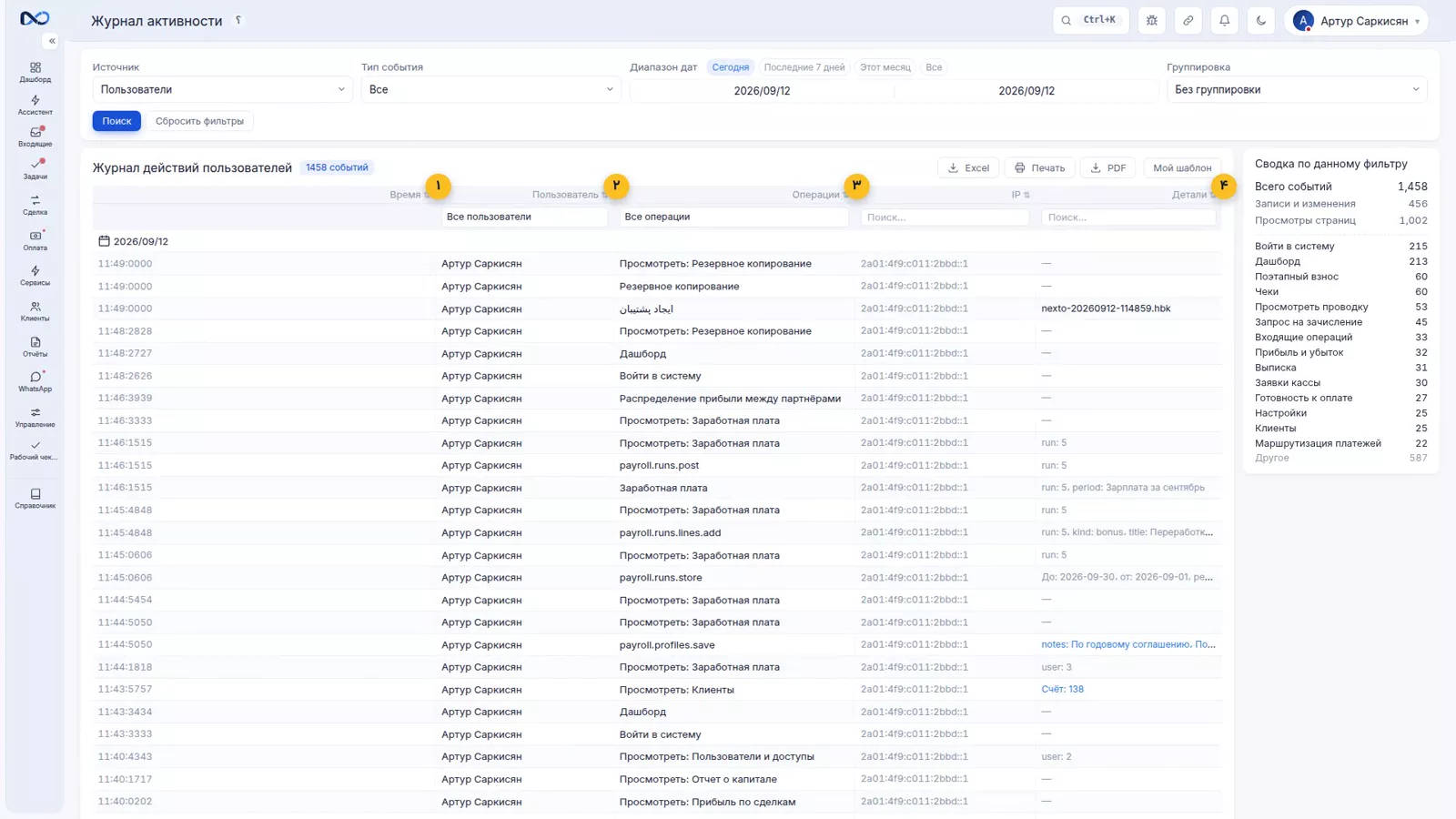1456x819 pixels.
Task: Select Этот месяц date range
Action: (885, 67)
